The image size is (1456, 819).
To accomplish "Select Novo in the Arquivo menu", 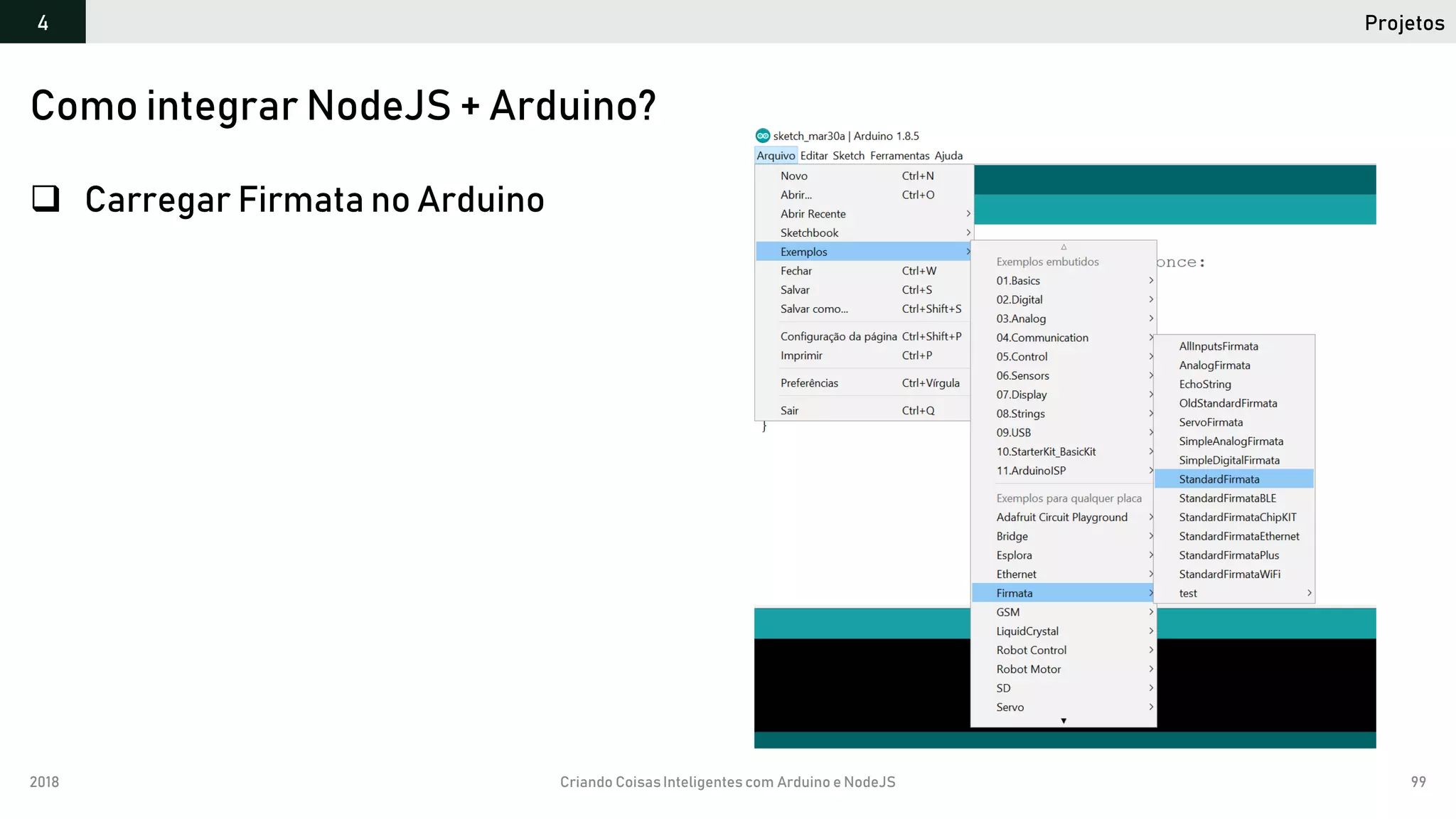I will click(x=864, y=176).
